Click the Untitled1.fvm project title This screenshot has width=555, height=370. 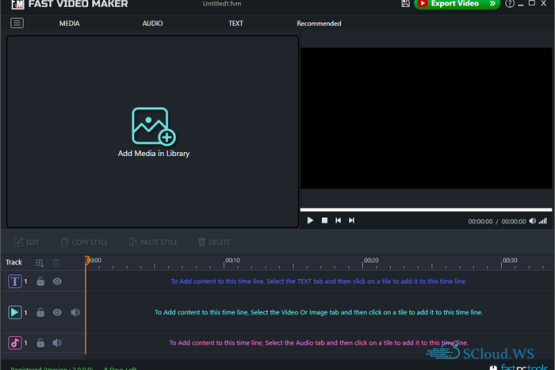click(x=222, y=4)
